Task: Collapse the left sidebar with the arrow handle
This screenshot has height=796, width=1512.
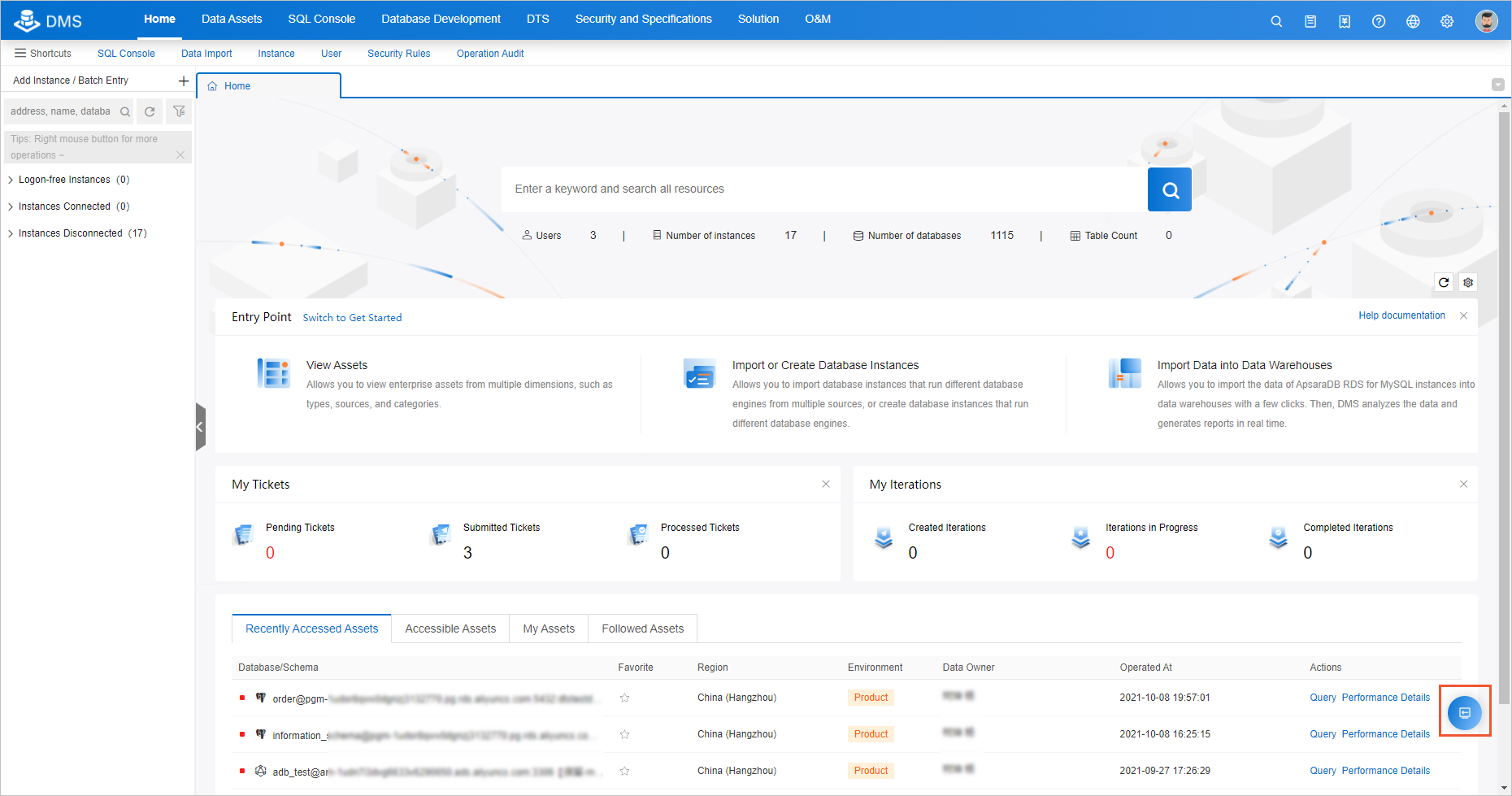Action: pos(200,427)
